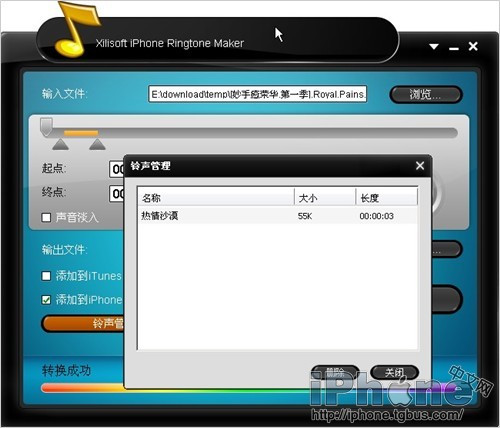Viewport: 500px width, 428px height.
Task: Click the 浏览 browse button
Action: [x=426, y=95]
